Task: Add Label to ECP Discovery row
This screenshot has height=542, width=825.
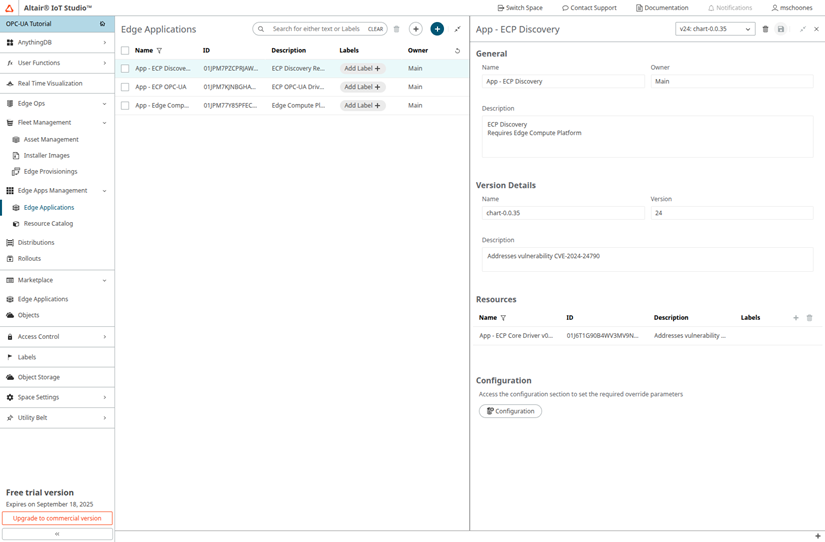Action: tap(362, 68)
